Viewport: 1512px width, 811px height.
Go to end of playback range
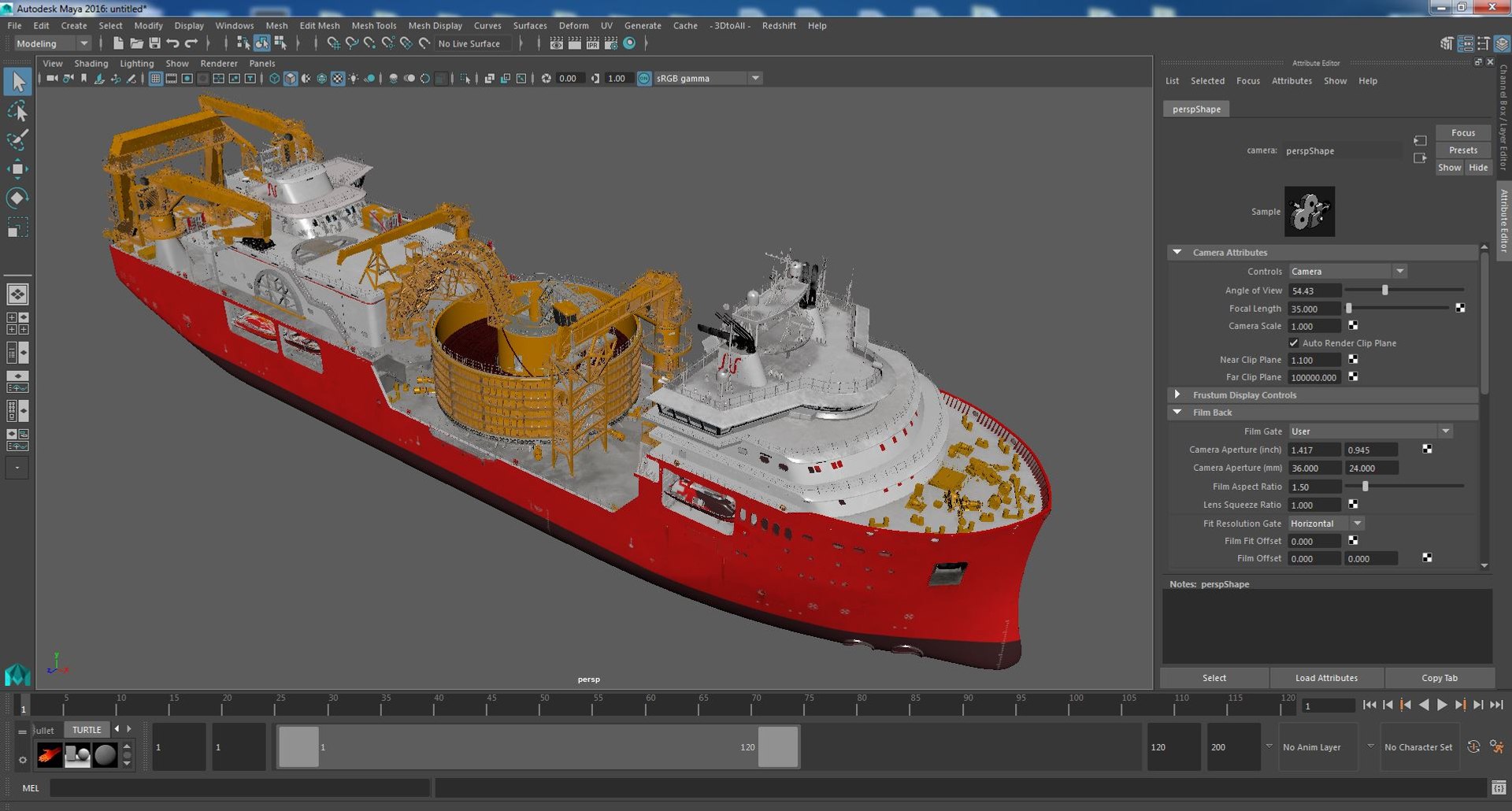pos(1496,705)
